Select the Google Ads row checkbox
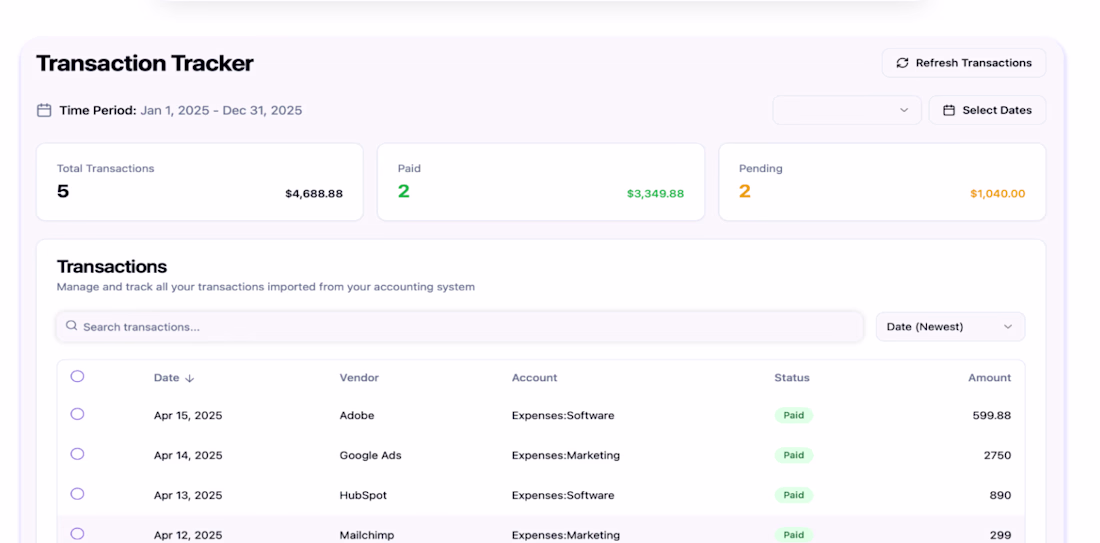 tap(77, 454)
